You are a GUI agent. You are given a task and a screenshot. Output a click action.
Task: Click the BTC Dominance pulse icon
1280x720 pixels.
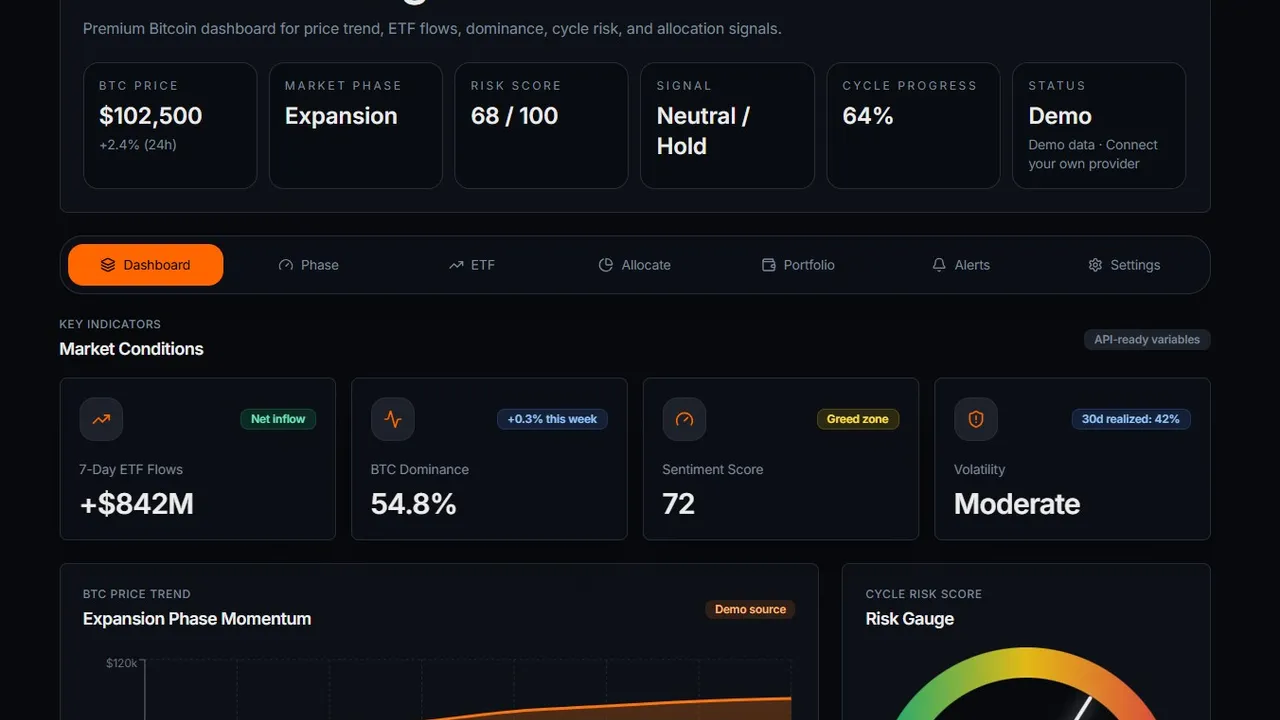393,420
